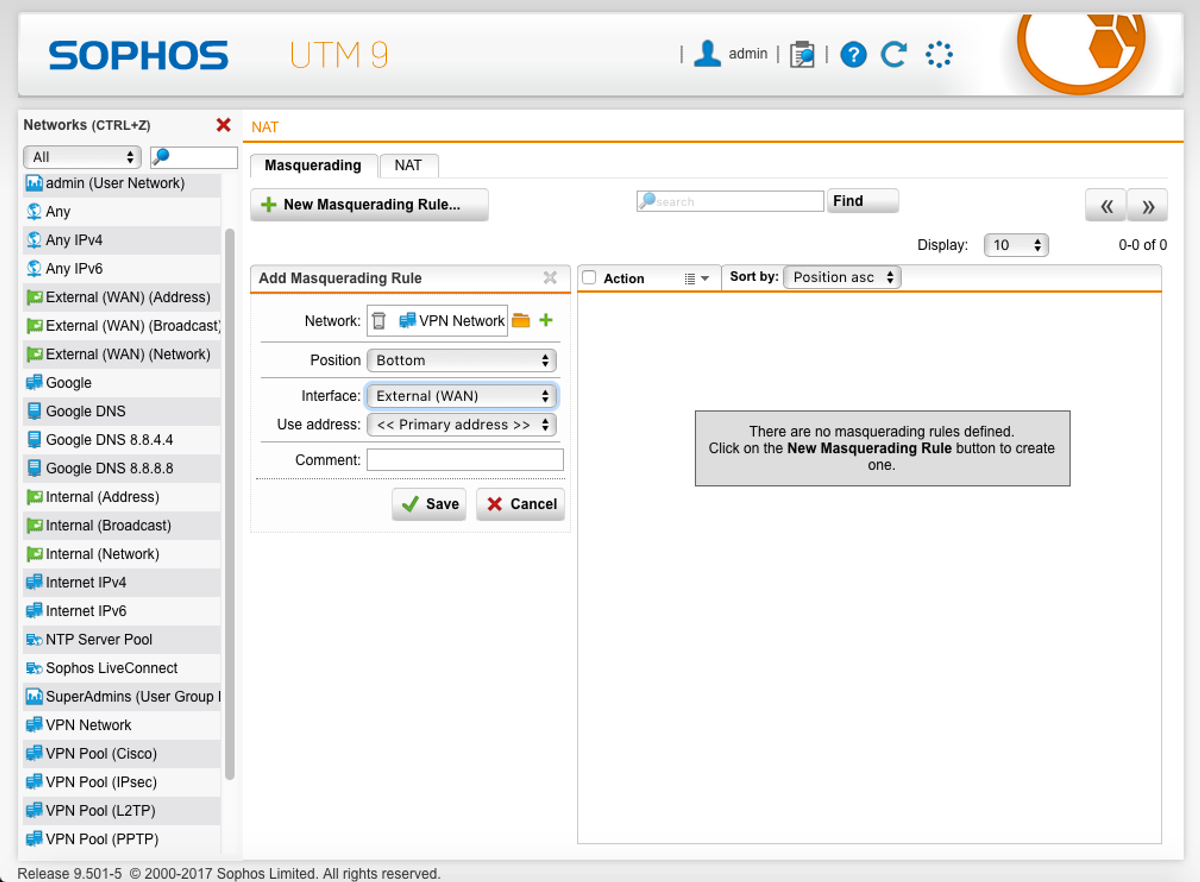Click the Find button
1200x882 pixels.
coord(863,201)
